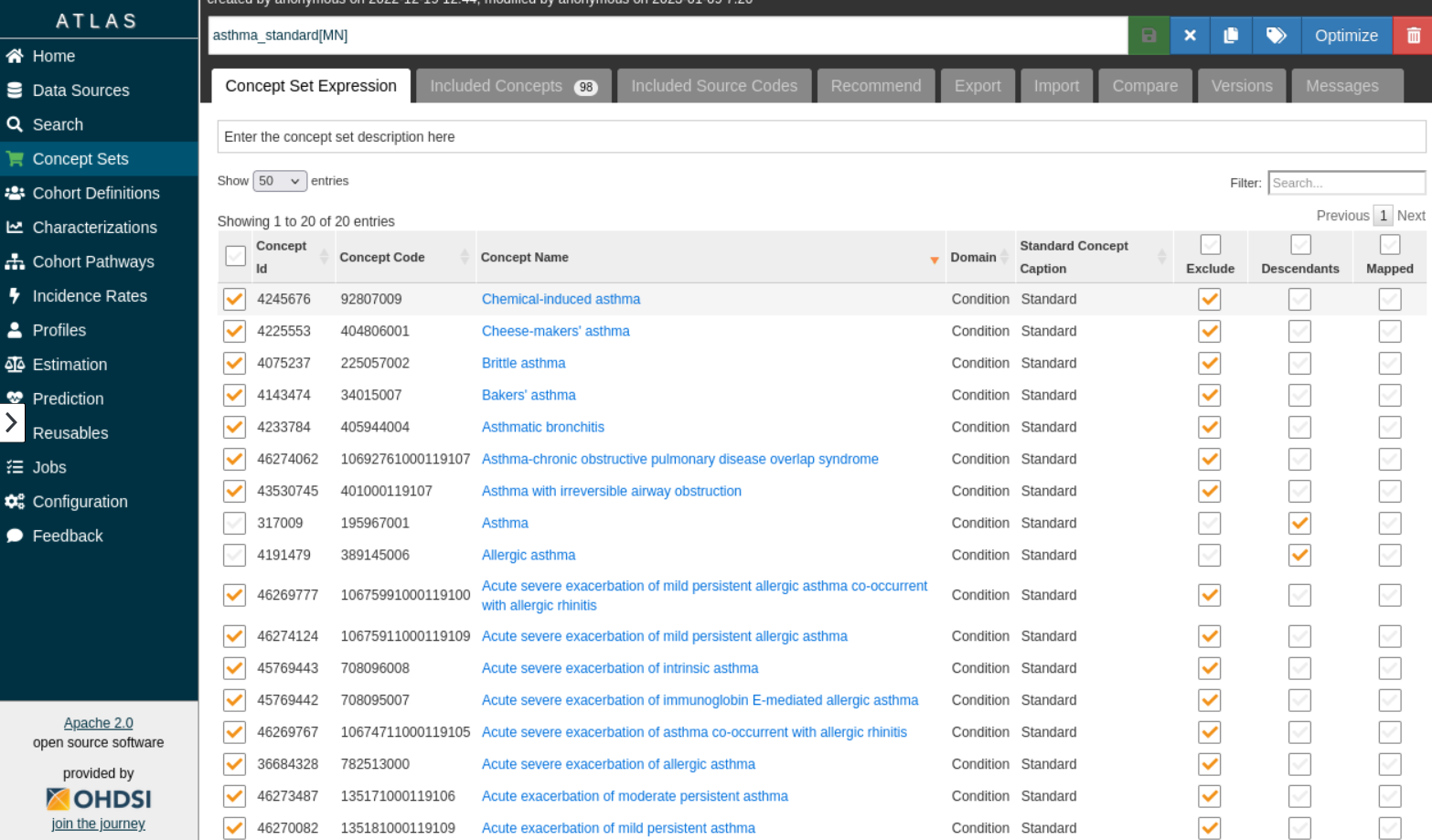The width and height of the screenshot is (1432, 840).
Task: Click the Apache 2.0 license link
Action: pos(98,723)
